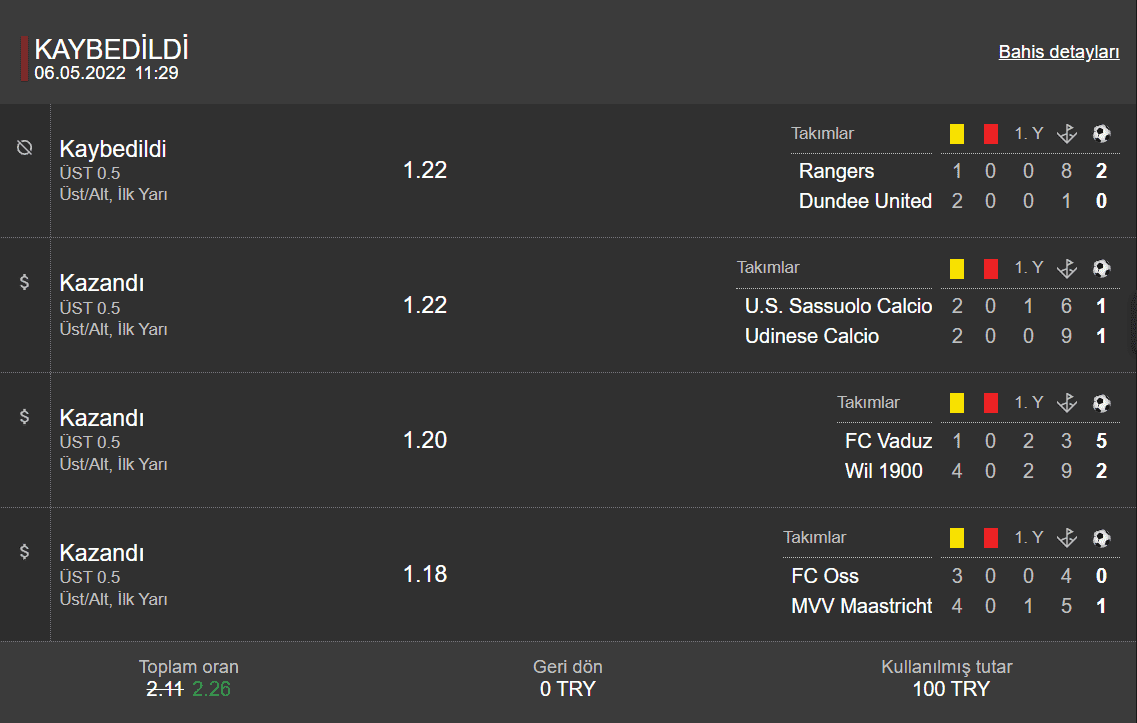Select the Udinese Calcio team name
Image resolution: width=1137 pixels, height=723 pixels.
pyautogui.click(x=812, y=336)
